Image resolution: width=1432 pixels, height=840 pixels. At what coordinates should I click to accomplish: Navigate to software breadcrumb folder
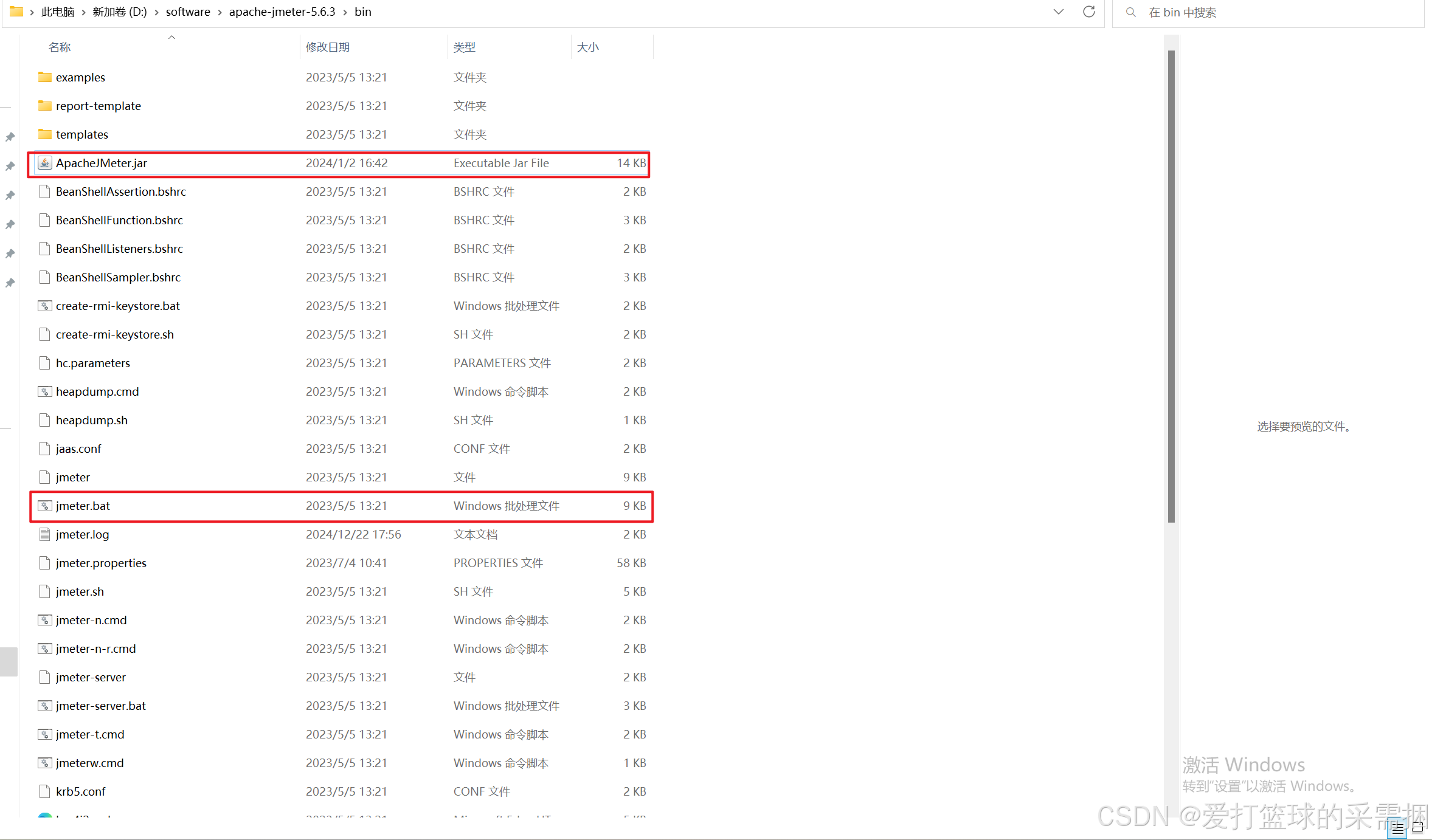coord(188,12)
